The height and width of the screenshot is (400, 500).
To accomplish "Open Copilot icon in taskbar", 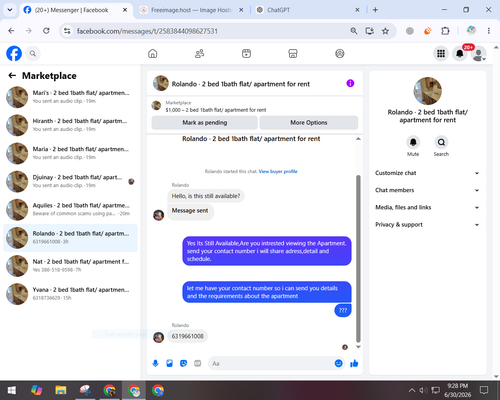I will point(36,390).
